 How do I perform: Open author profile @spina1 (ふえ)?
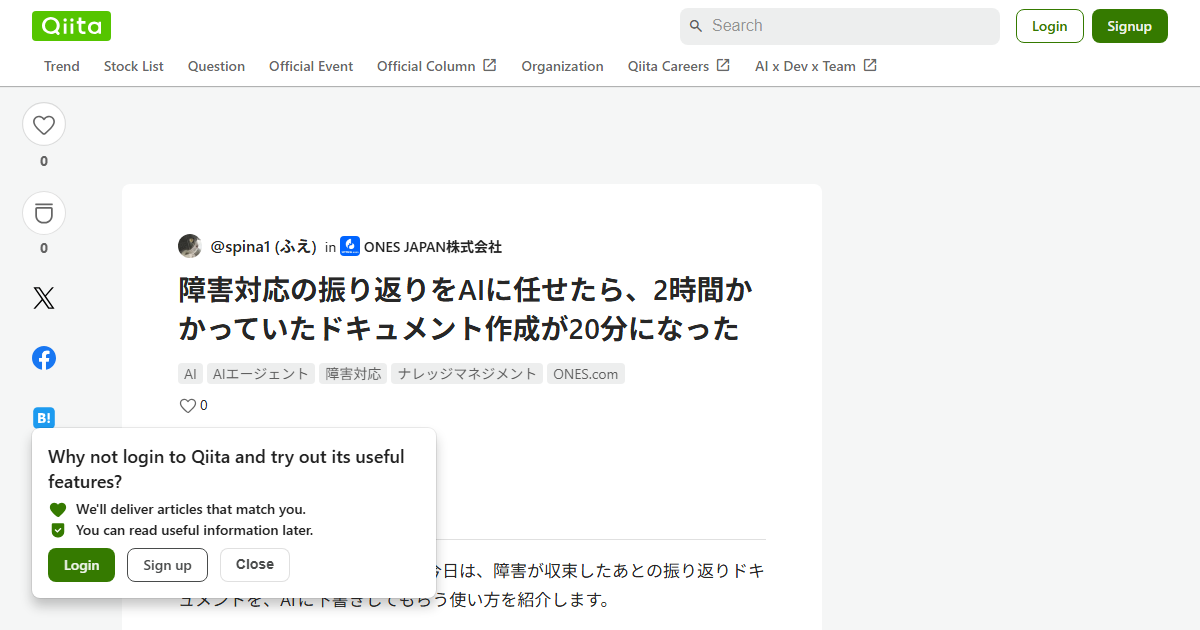(263, 247)
